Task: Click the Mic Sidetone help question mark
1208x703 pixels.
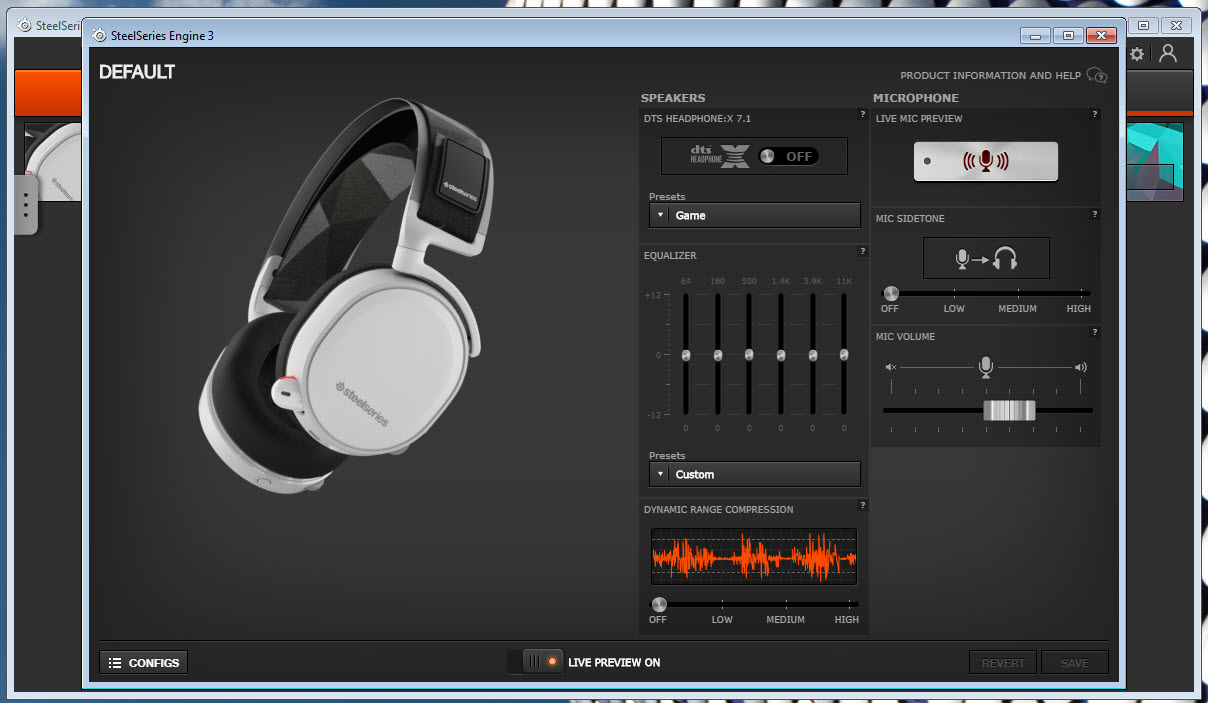Action: point(1095,214)
